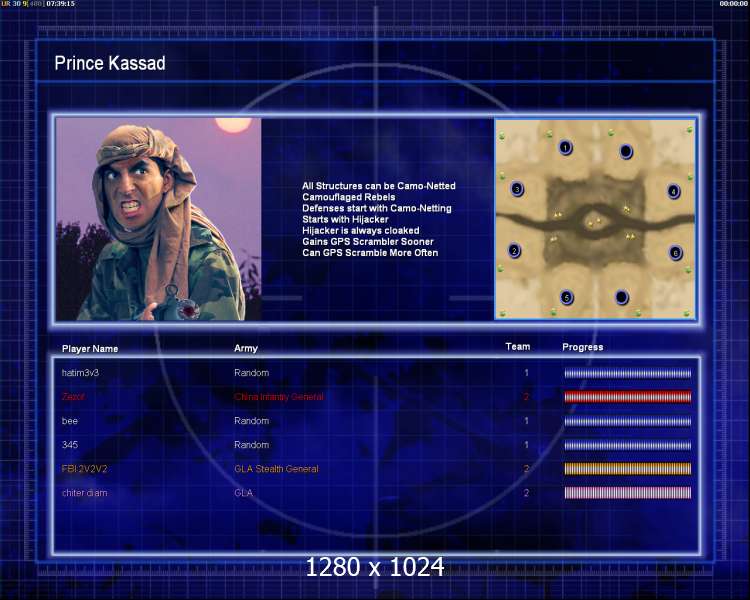Click the Prince Kassad title text
Image resolution: width=750 pixels, height=600 pixels.
(110, 63)
